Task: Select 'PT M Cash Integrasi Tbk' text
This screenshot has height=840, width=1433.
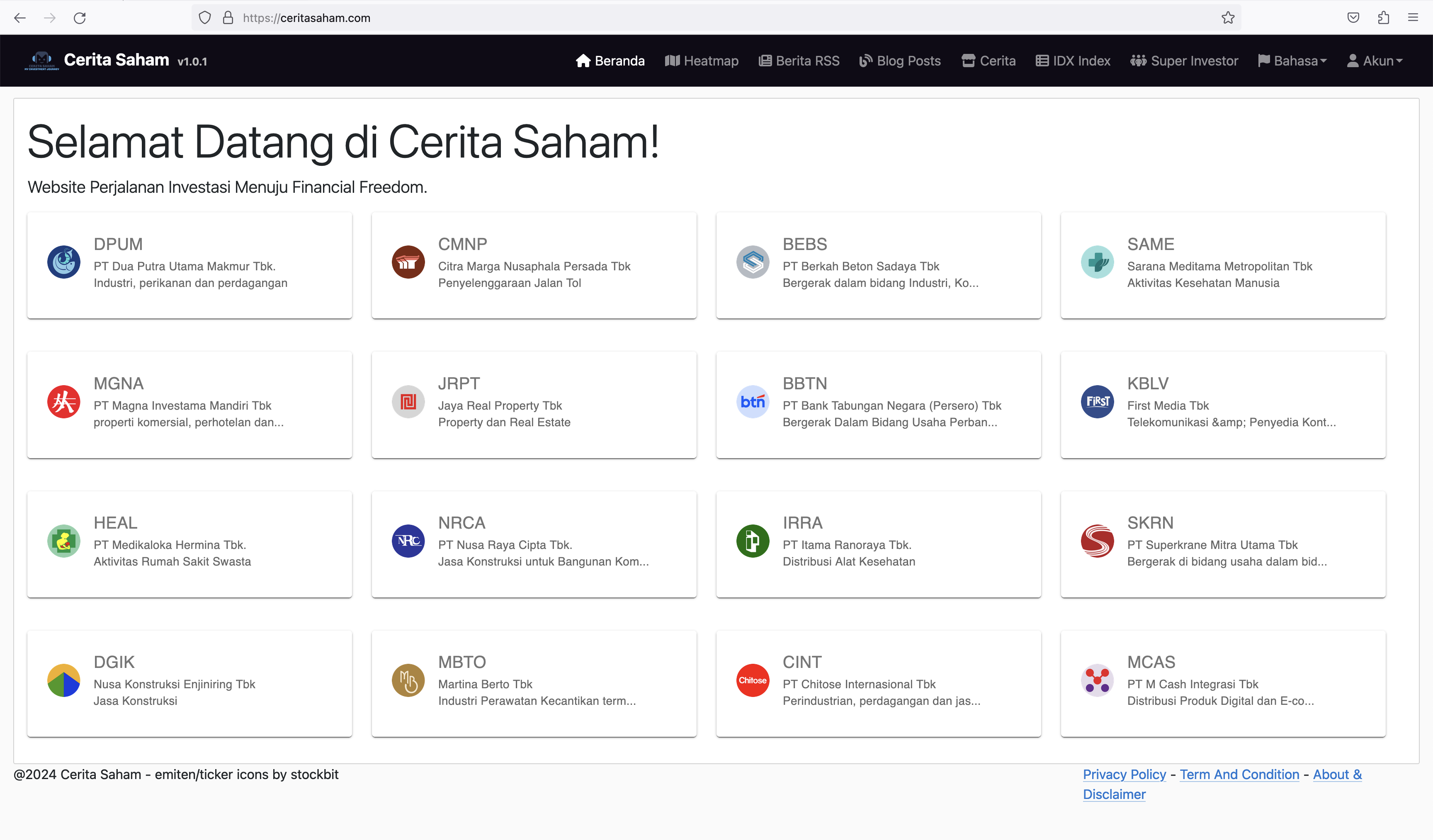Action: click(x=1193, y=684)
